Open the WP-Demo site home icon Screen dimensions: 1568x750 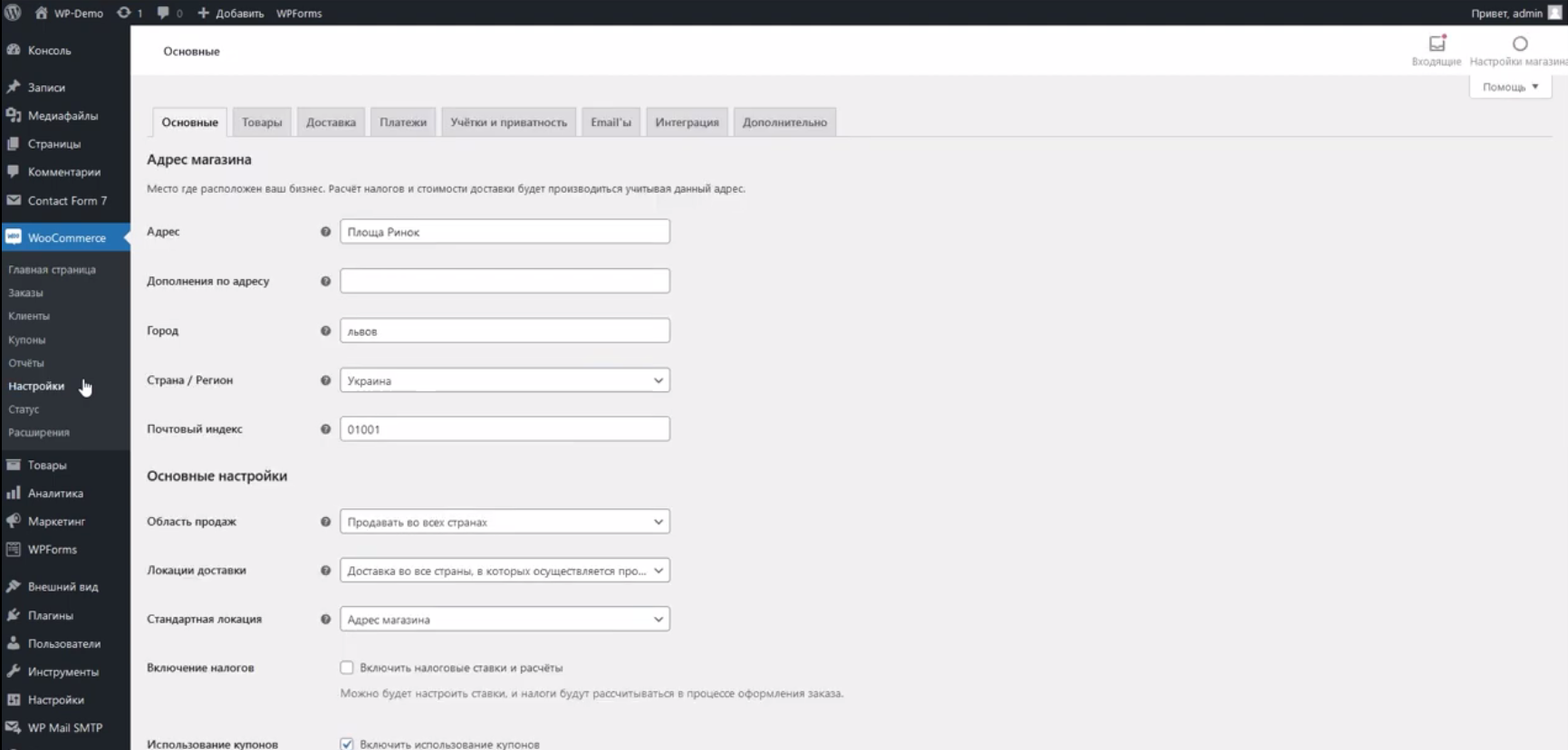coord(41,13)
